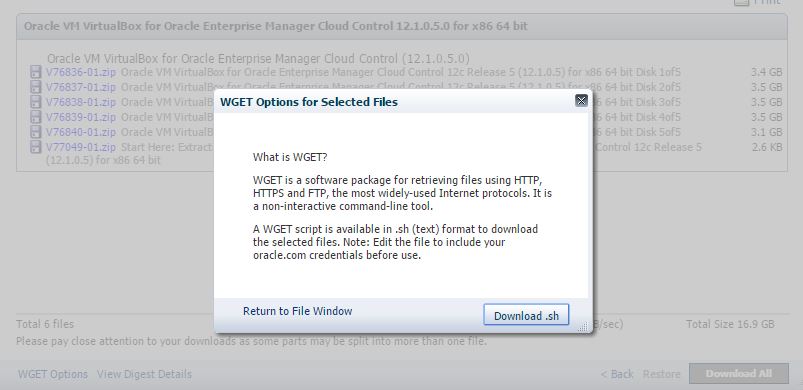Click the disk icon next to V76836-01.zip
The width and height of the screenshot is (803, 390).
(35, 72)
